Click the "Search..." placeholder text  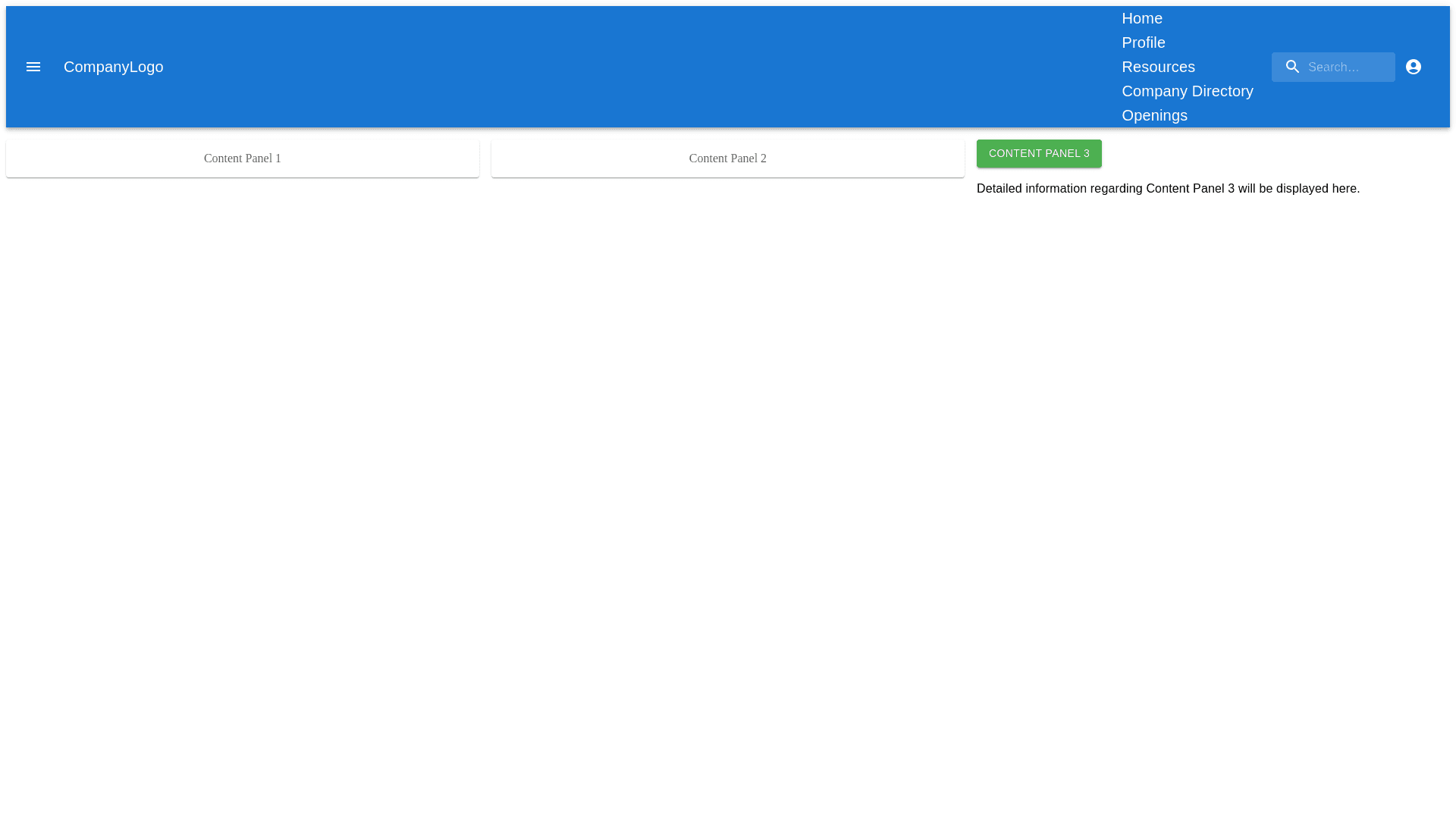tap(1333, 67)
